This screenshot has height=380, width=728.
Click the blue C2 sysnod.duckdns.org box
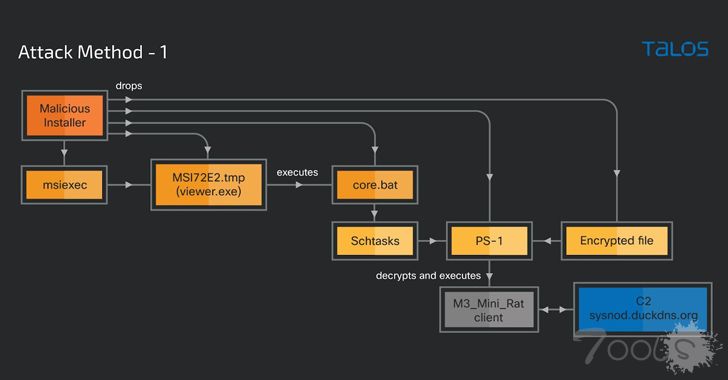643,308
